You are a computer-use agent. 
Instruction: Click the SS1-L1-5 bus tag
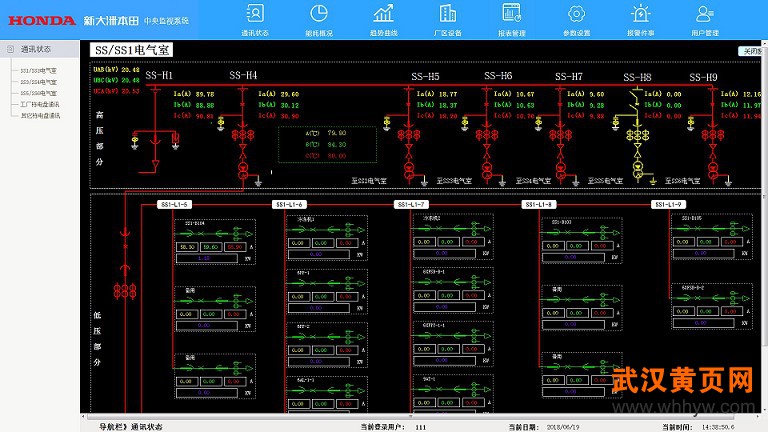174,204
